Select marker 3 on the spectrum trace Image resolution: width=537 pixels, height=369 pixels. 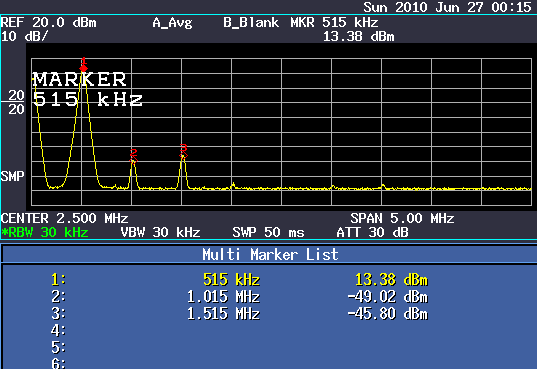tap(184, 151)
